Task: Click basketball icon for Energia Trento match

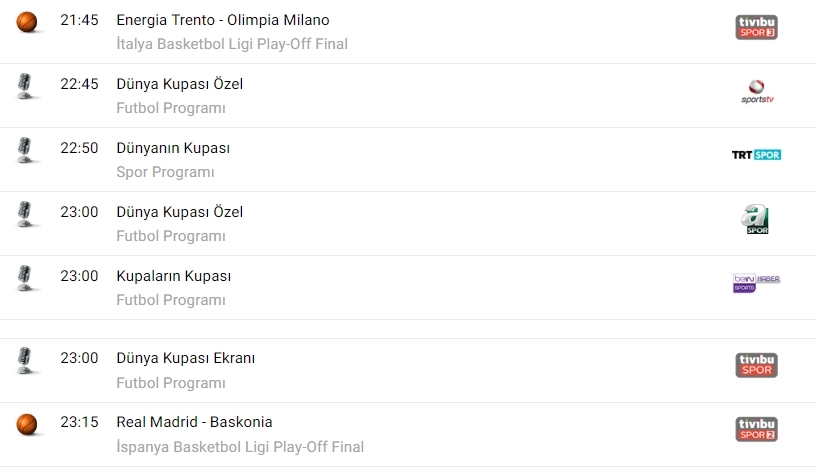Action: (x=27, y=22)
